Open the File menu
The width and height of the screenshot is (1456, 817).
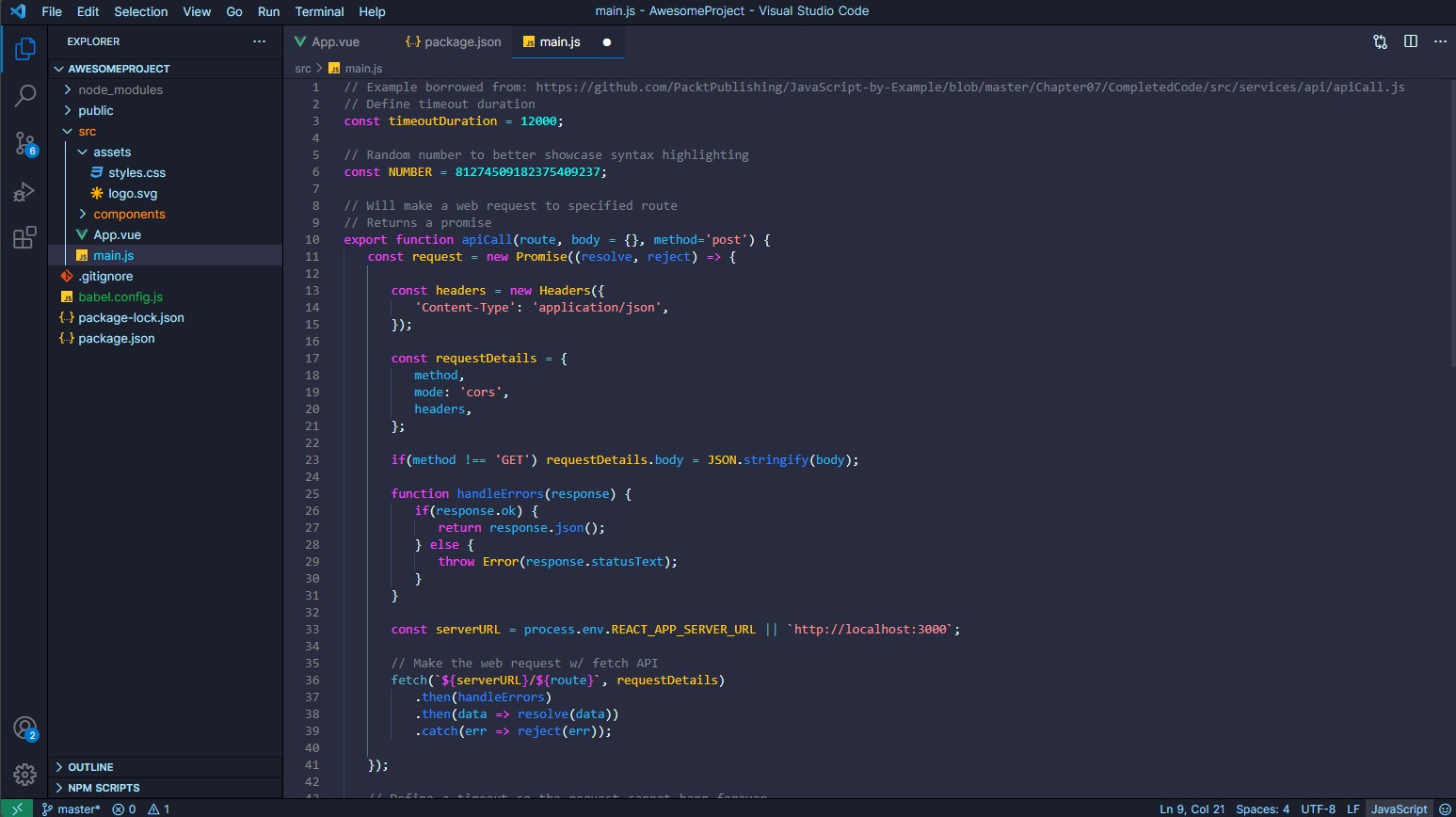pos(52,11)
